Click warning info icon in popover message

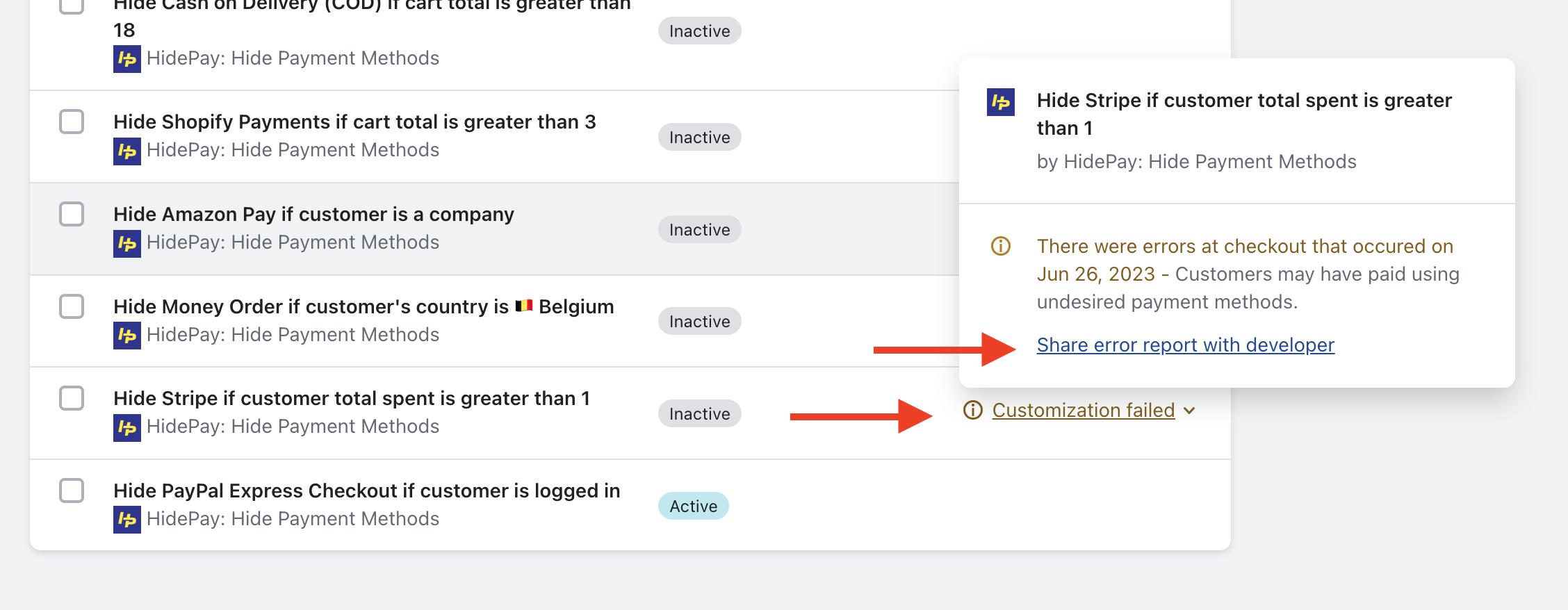[x=1001, y=246]
